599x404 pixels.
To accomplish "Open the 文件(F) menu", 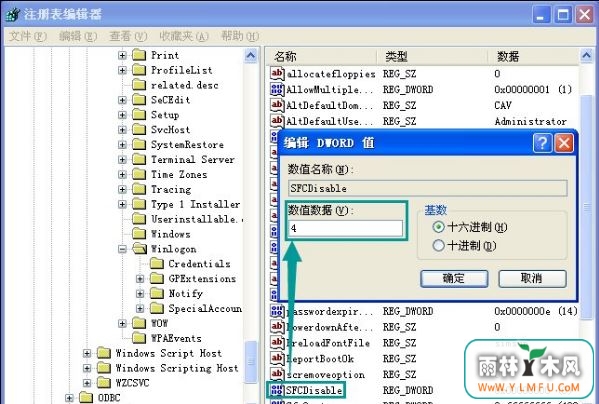I will (28, 36).
